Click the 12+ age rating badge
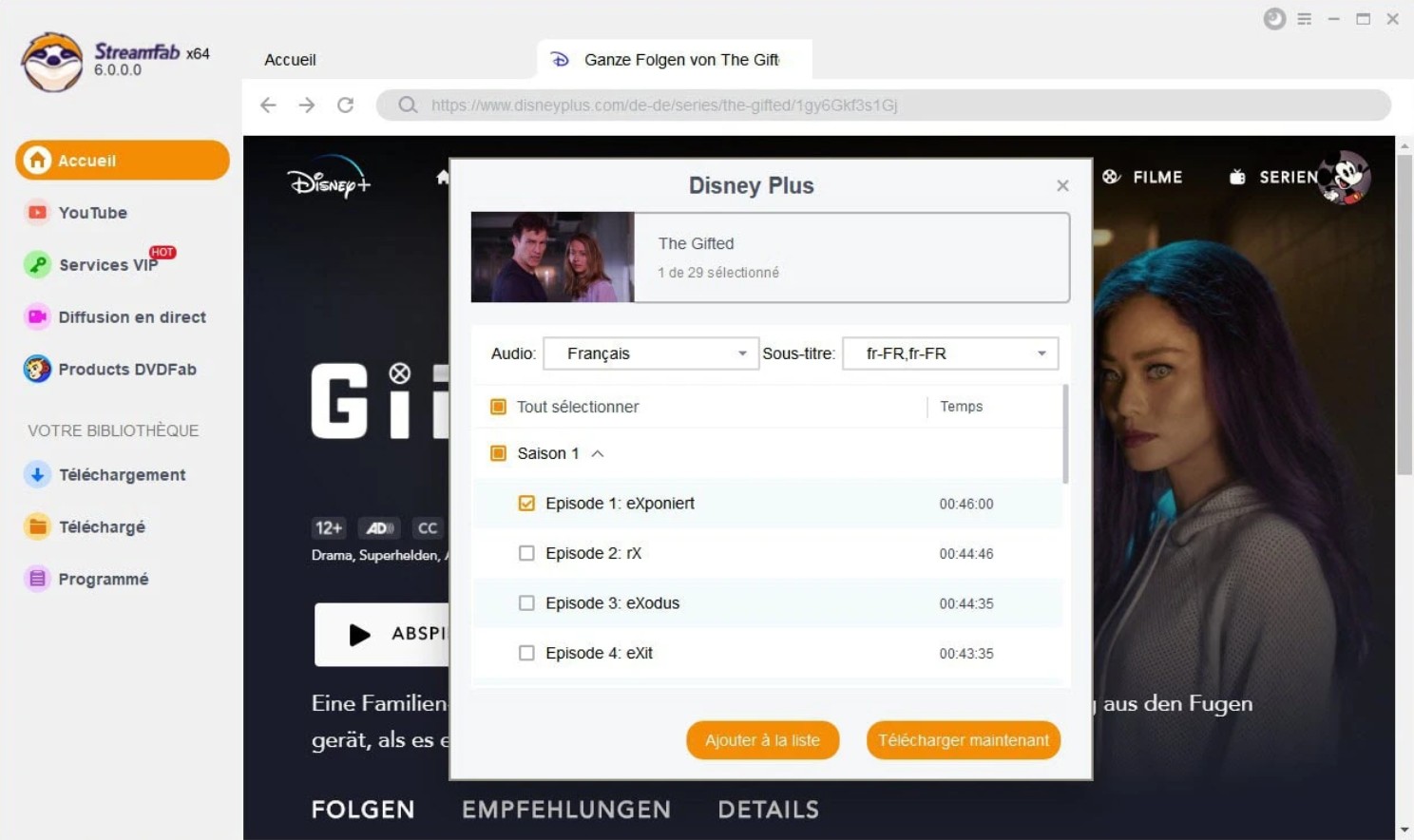This screenshot has height=840, width=1414. pyautogui.click(x=329, y=528)
